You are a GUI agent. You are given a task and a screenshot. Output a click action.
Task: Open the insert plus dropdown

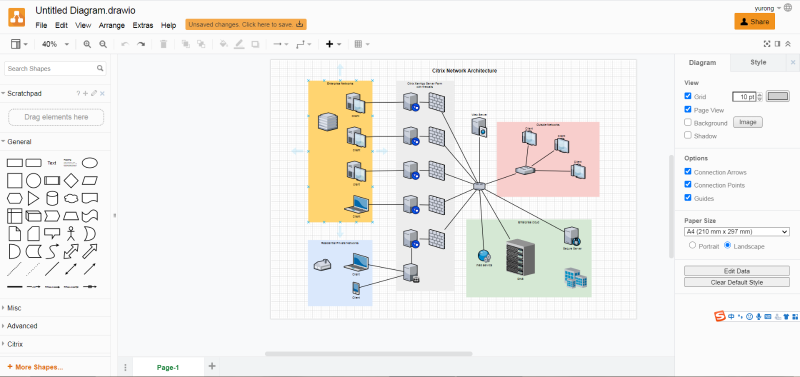pyautogui.click(x=333, y=44)
